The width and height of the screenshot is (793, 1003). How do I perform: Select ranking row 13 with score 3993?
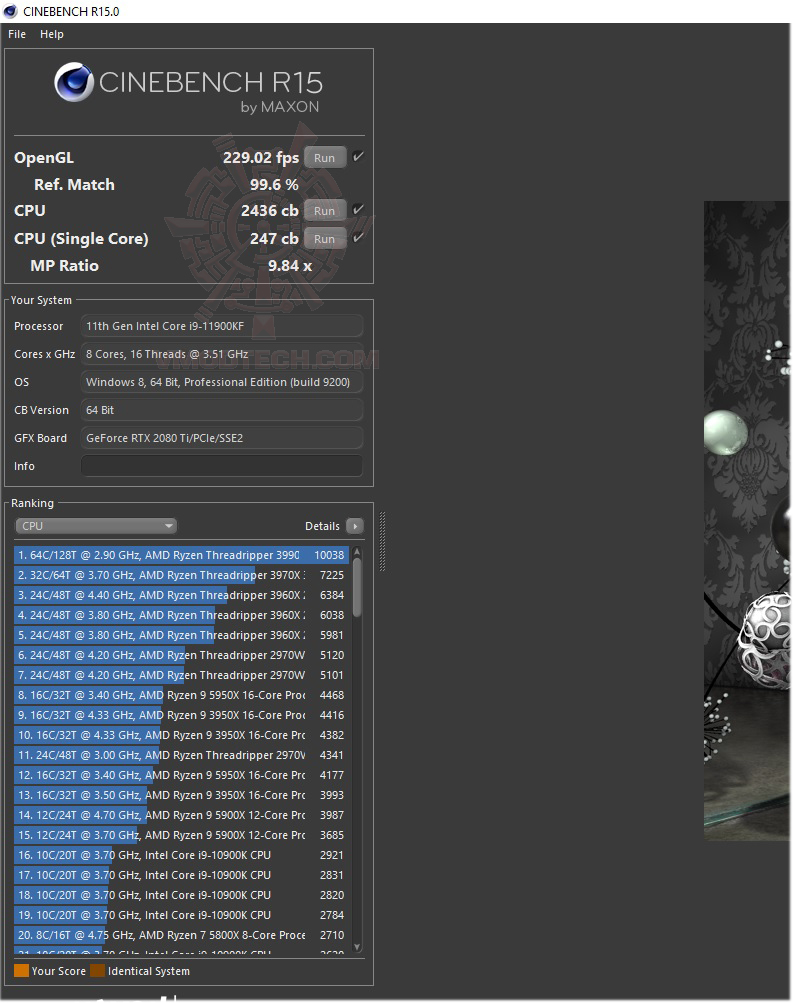[182, 795]
